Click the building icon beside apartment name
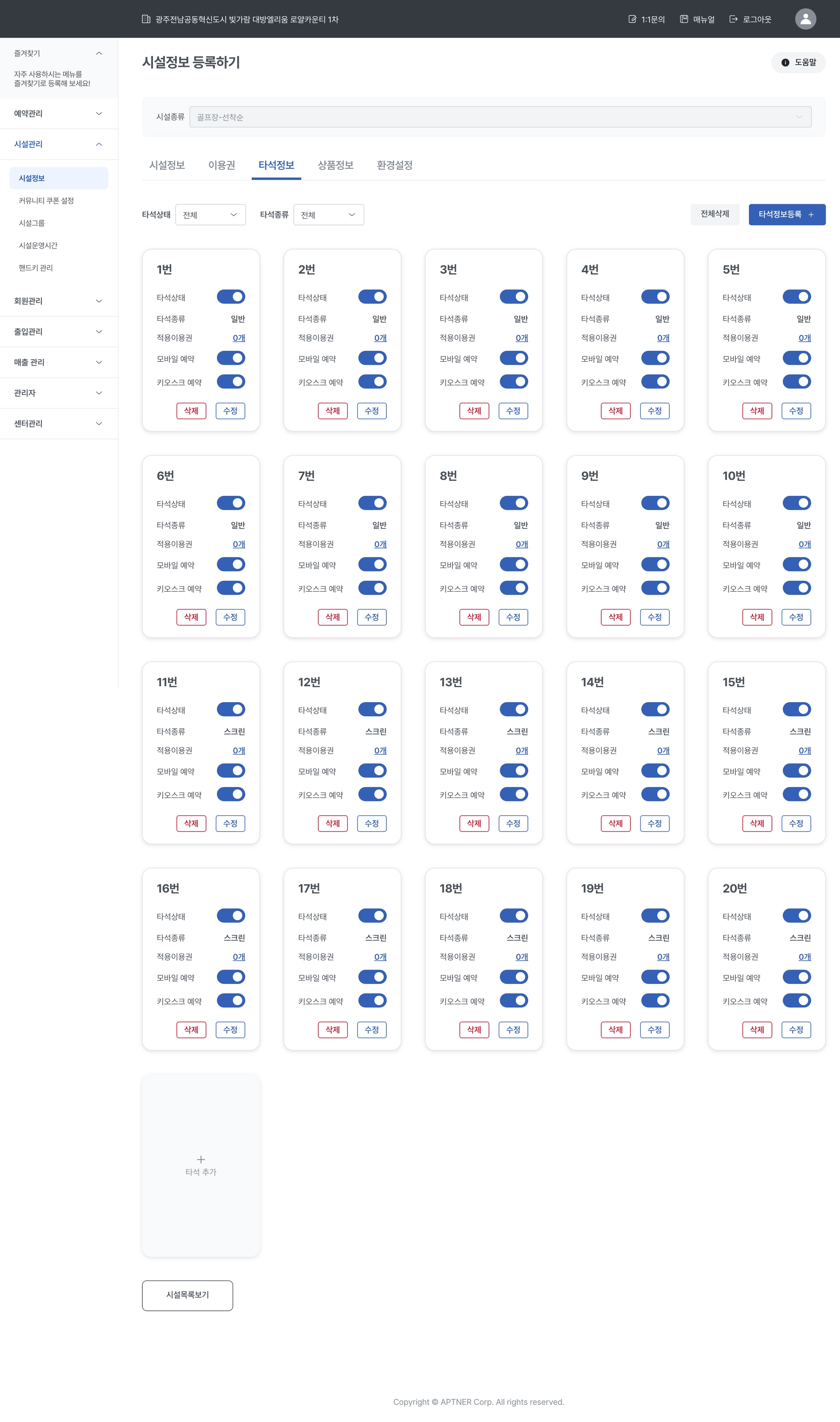Image resolution: width=840 pixels, height=1422 pixels. click(146, 19)
